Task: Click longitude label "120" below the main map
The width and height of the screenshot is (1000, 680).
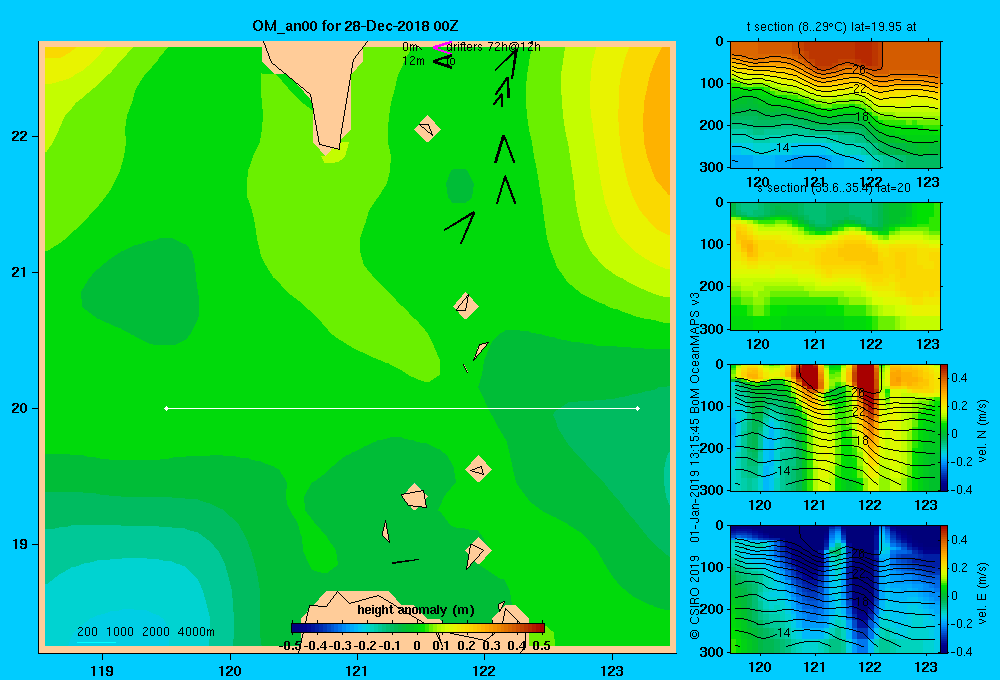Action: coord(230,670)
